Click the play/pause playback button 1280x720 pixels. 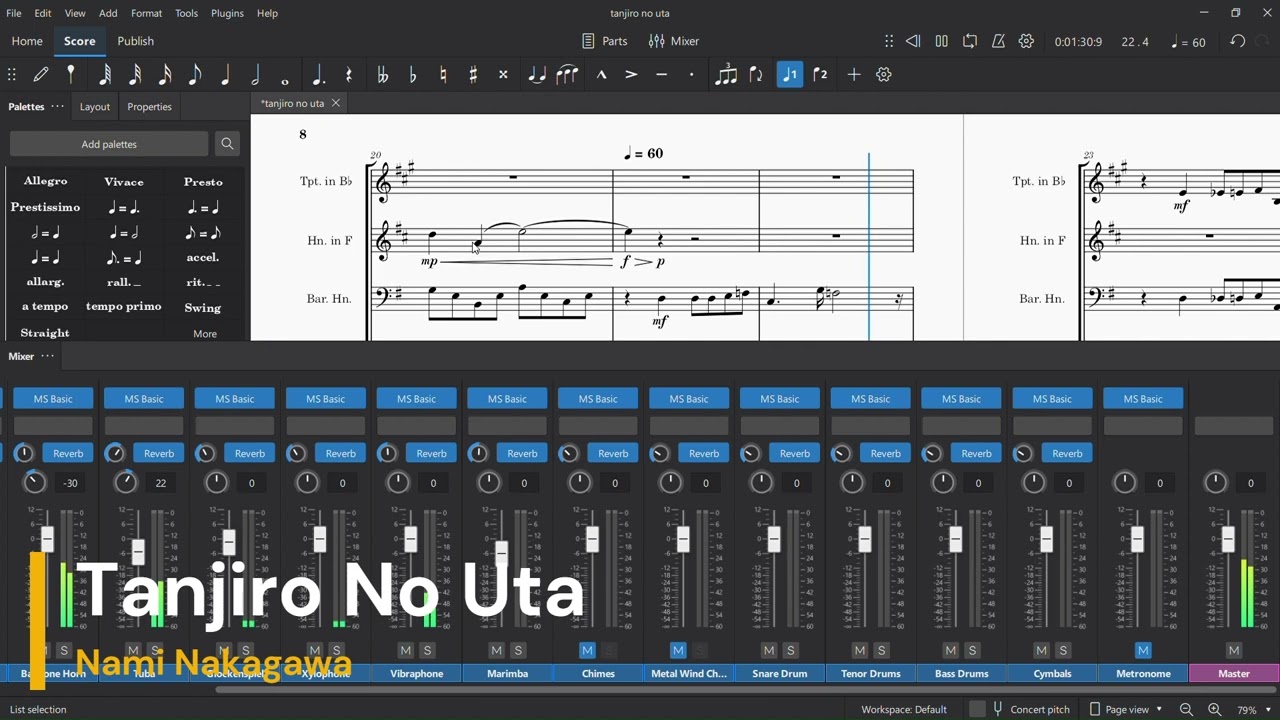pos(941,41)
